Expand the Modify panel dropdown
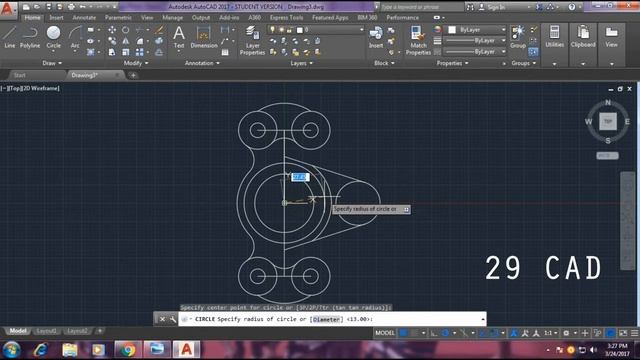Viewport: 640px width, 360px height. [x=136, y=63]
